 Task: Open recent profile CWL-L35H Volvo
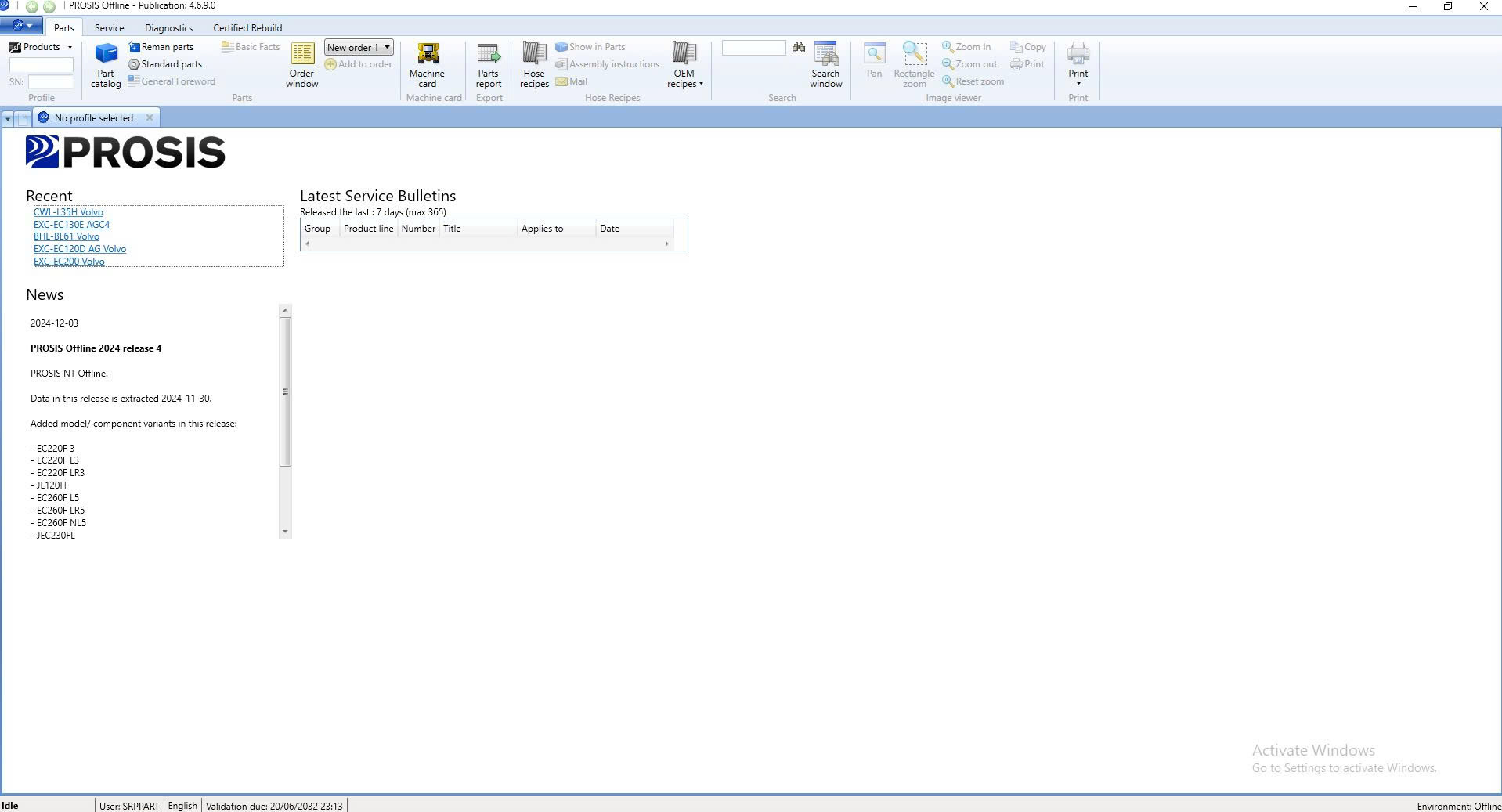click(68, 212)
